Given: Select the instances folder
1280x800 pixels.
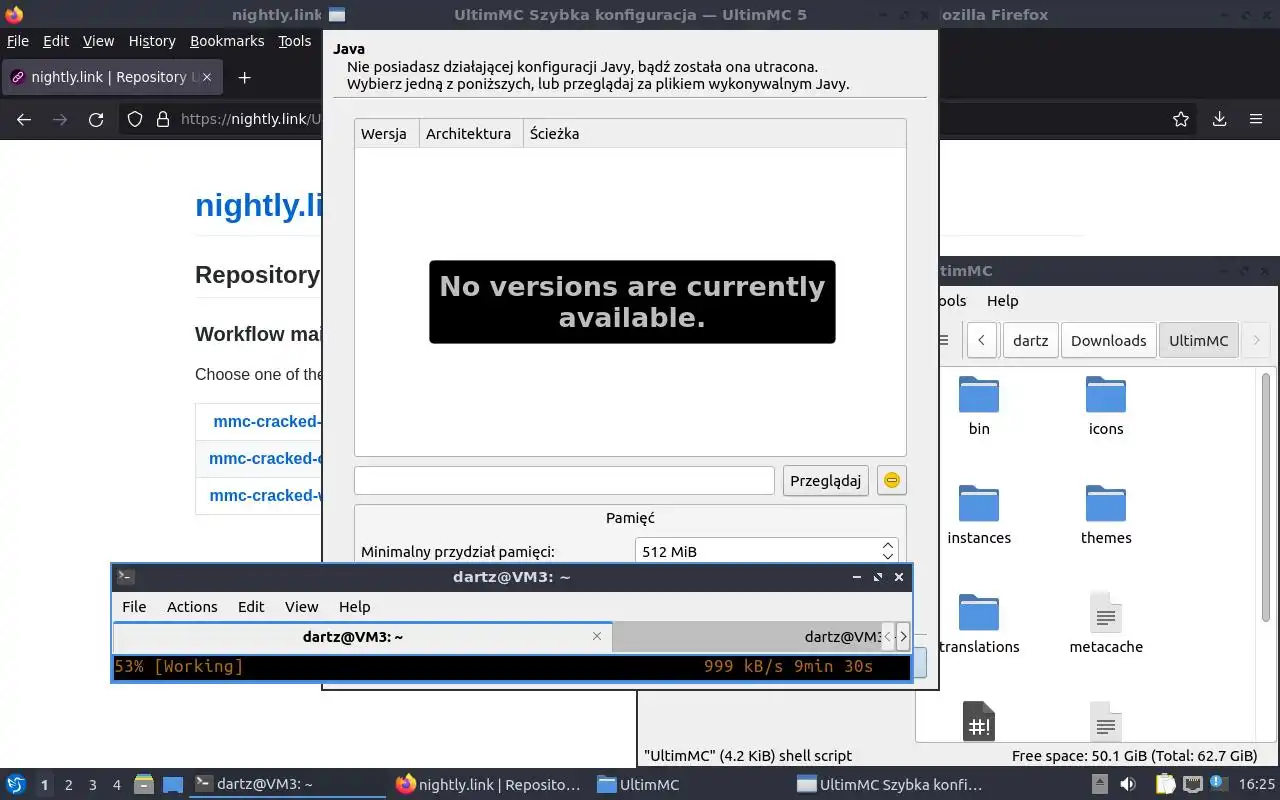Looking at the screenshot, I should coord(979,515).
